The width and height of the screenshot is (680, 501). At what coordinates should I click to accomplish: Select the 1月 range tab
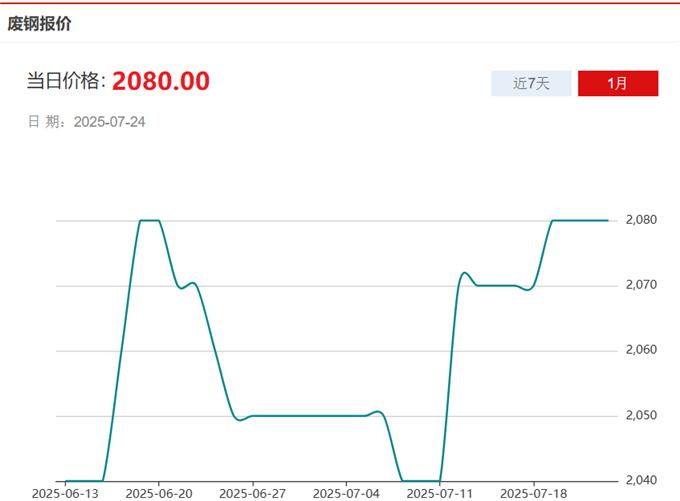pyautogui.click(x=618, y=83)
